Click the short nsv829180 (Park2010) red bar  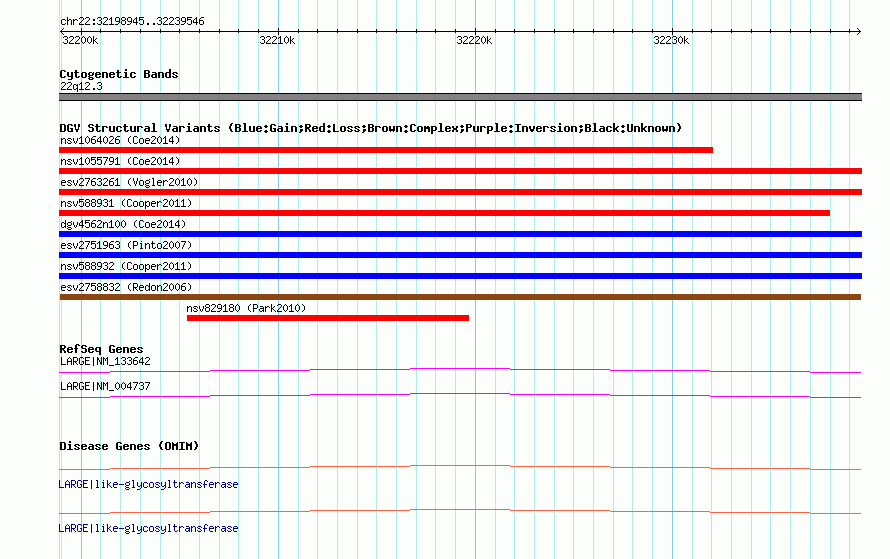(328, 318)
